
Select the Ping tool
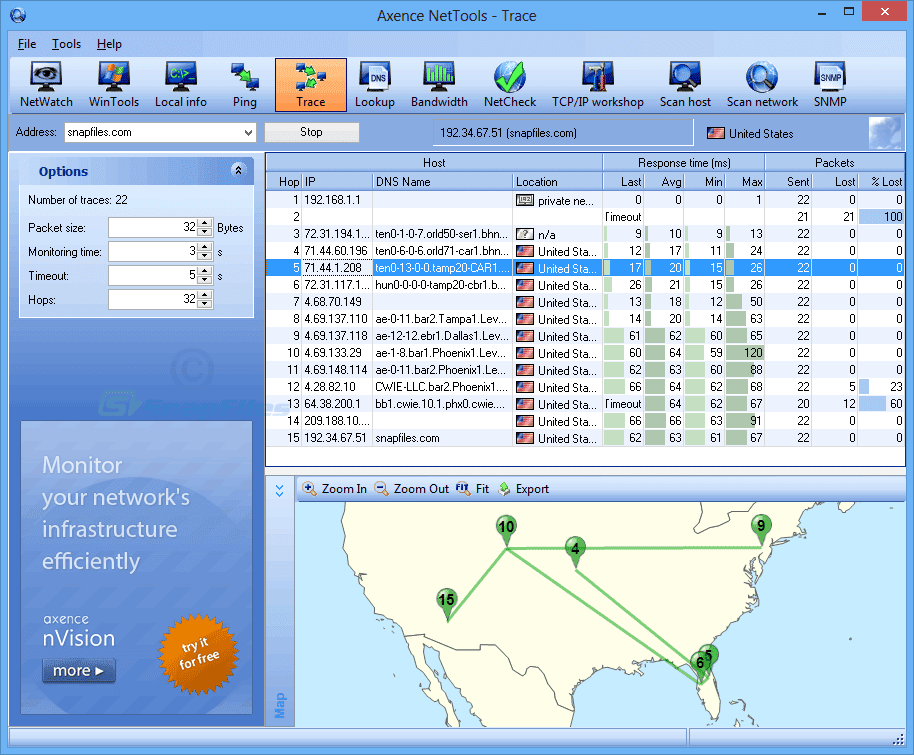[245, 85]
